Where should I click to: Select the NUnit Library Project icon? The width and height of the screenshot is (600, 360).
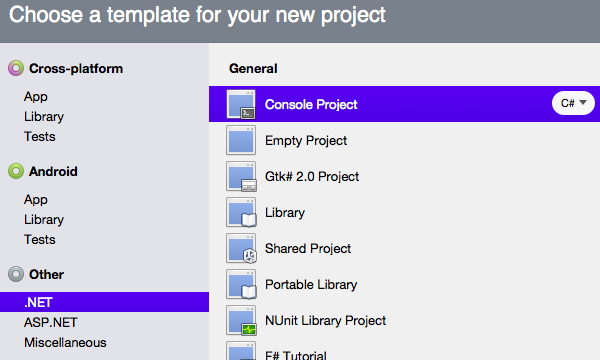(241, 320)
